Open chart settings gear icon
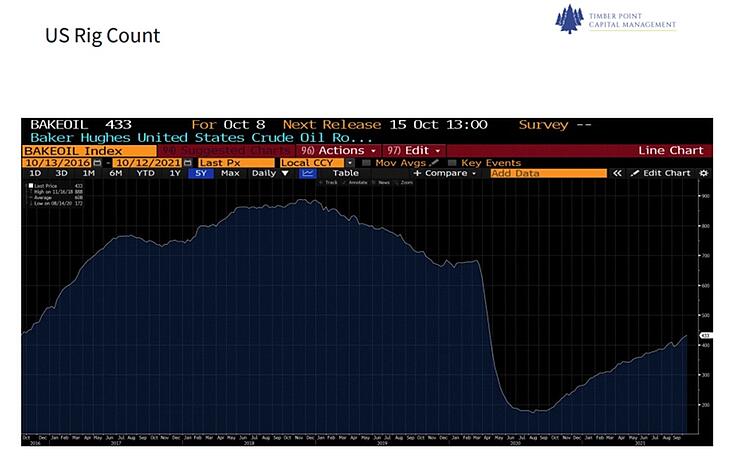Image resolution: width=737 pixels, height=475 pixels. tap(704, 173)
